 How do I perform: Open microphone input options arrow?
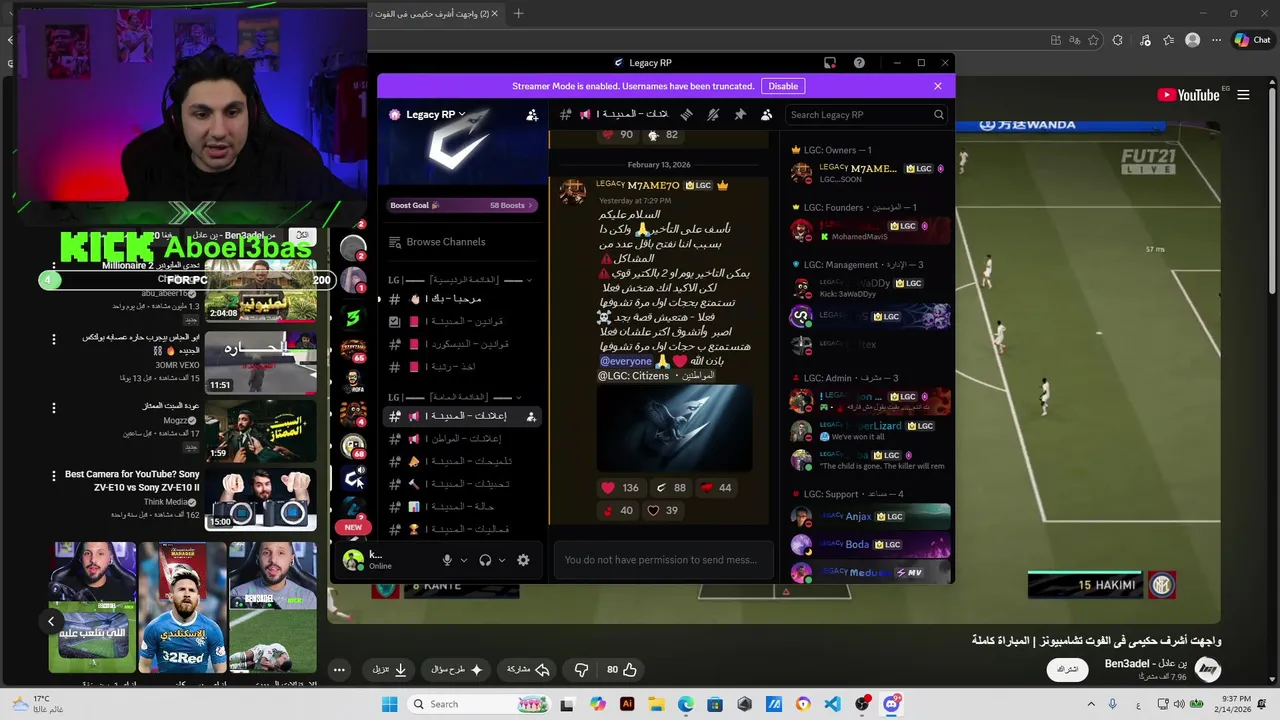point(464,560)
